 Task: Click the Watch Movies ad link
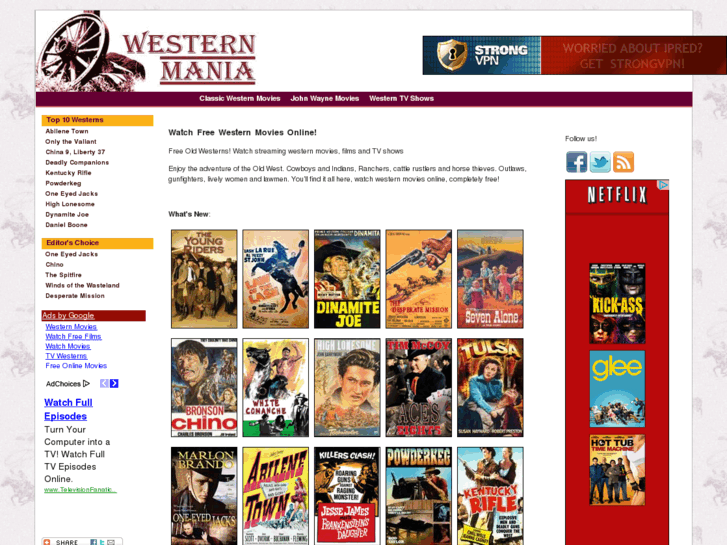68,346
